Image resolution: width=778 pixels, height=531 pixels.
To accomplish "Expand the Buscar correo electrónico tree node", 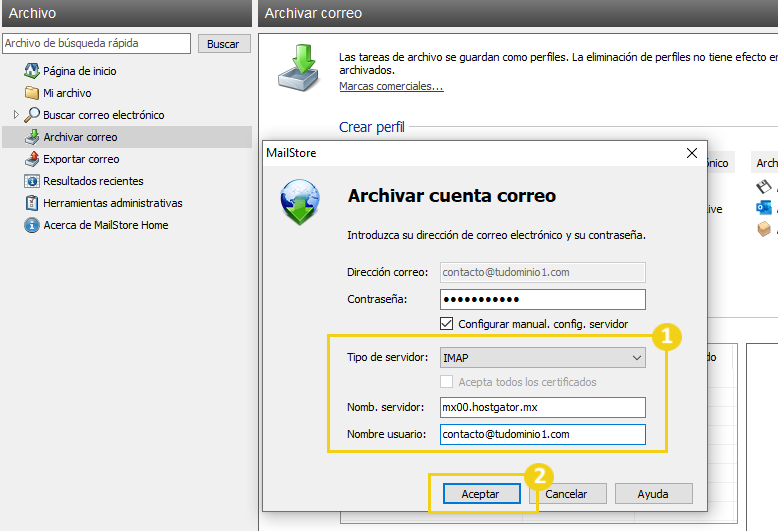I will (x=16, y=115).
